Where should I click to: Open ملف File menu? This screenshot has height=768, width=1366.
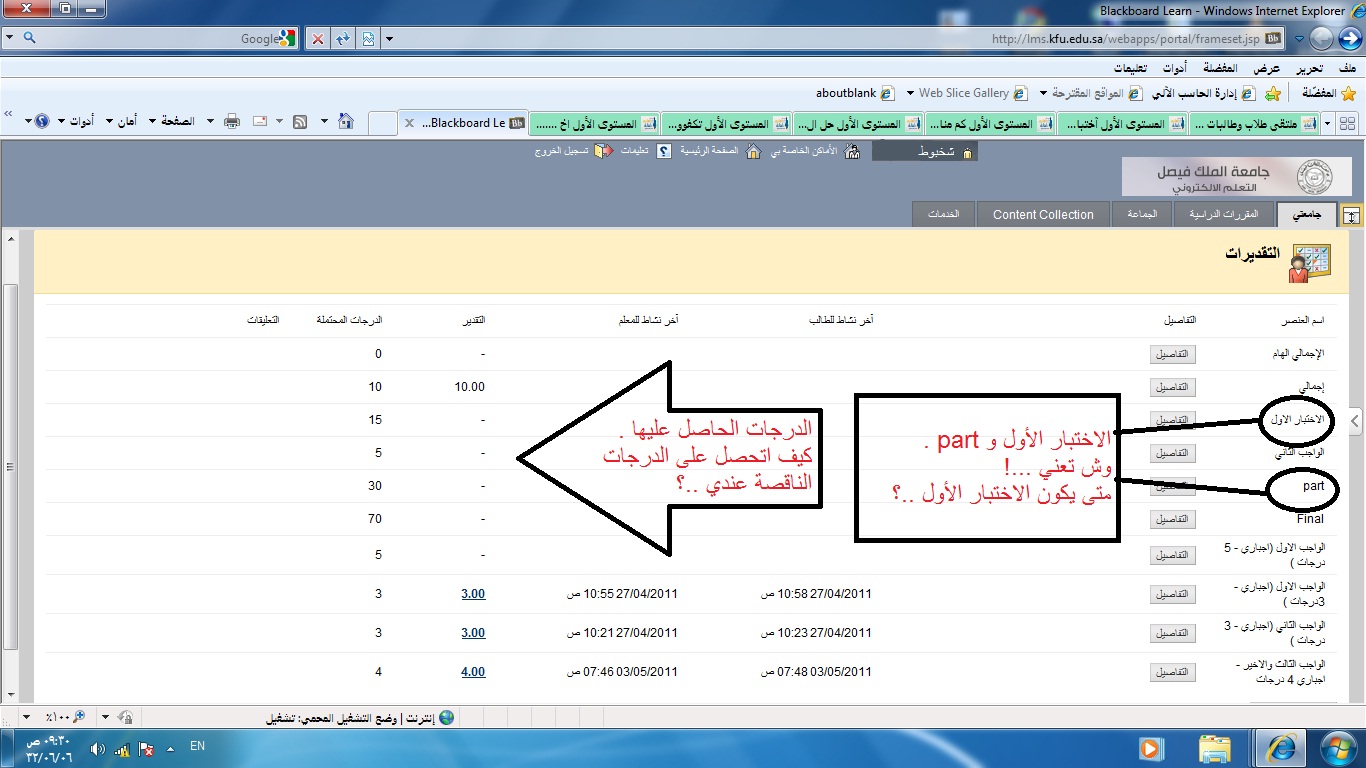(1347, 68)
